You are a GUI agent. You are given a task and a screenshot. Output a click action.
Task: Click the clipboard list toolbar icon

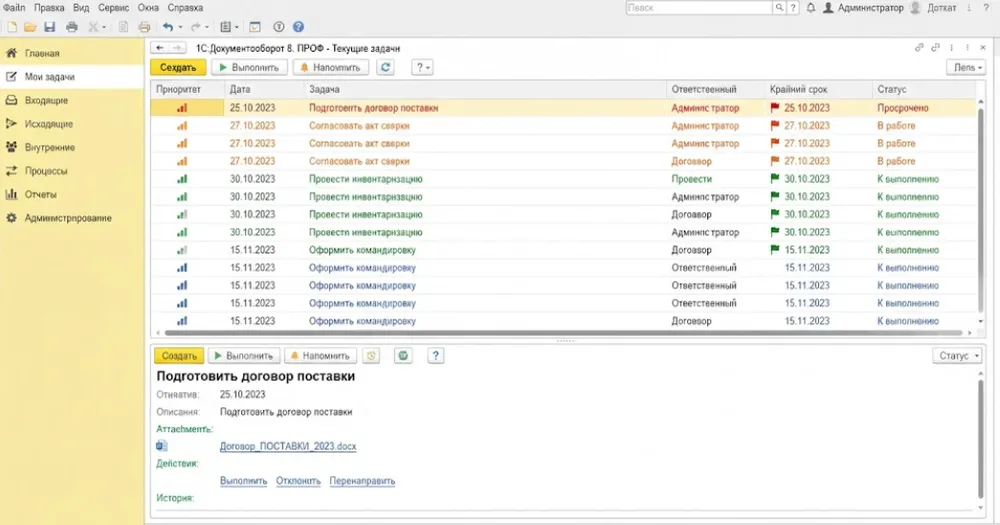point(225,27)
